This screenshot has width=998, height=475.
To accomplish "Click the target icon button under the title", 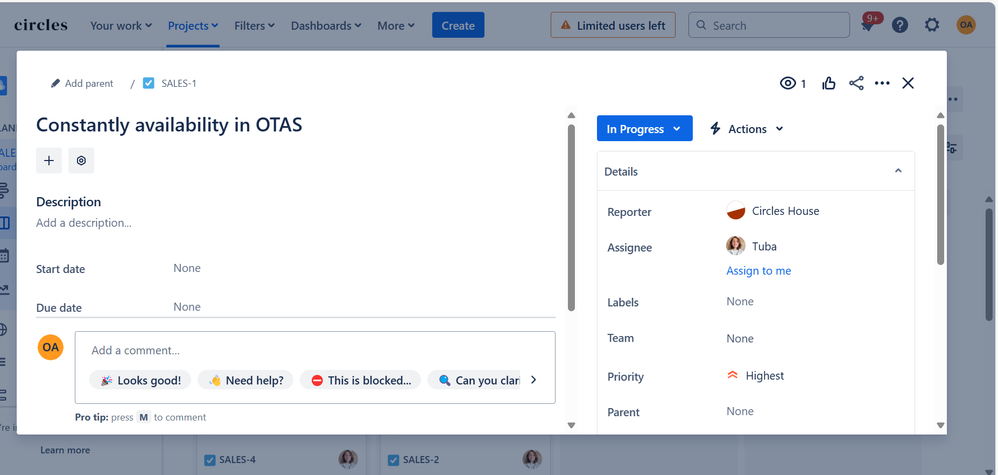I will coord(81,160).
